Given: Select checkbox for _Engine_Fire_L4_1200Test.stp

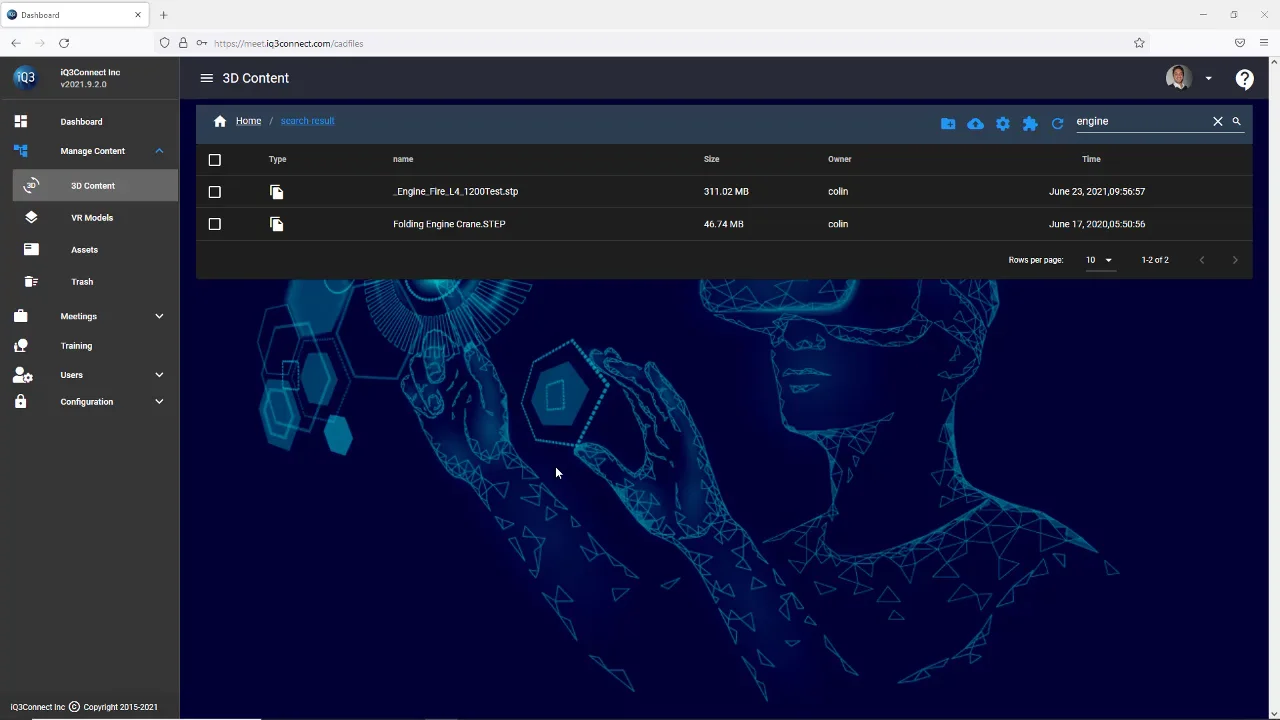Looking at the screenshot, I should 214,192.
